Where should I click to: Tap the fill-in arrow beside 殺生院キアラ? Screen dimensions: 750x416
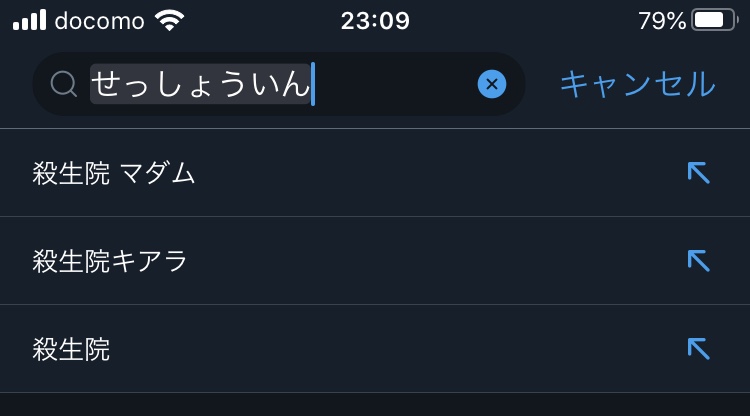pyautogui.click(x=698, y=261)
